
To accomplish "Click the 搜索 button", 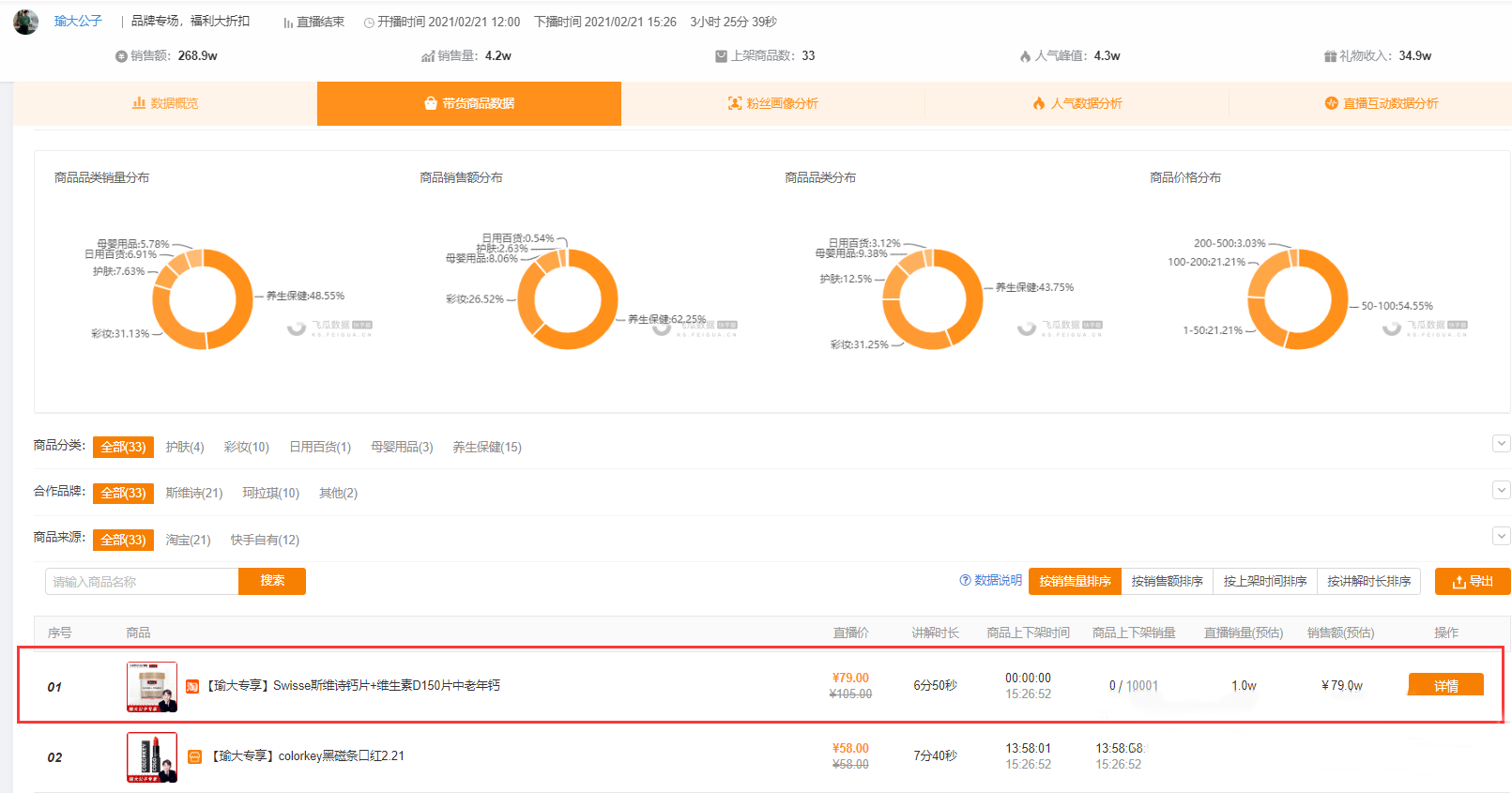I will pos(272,581).
